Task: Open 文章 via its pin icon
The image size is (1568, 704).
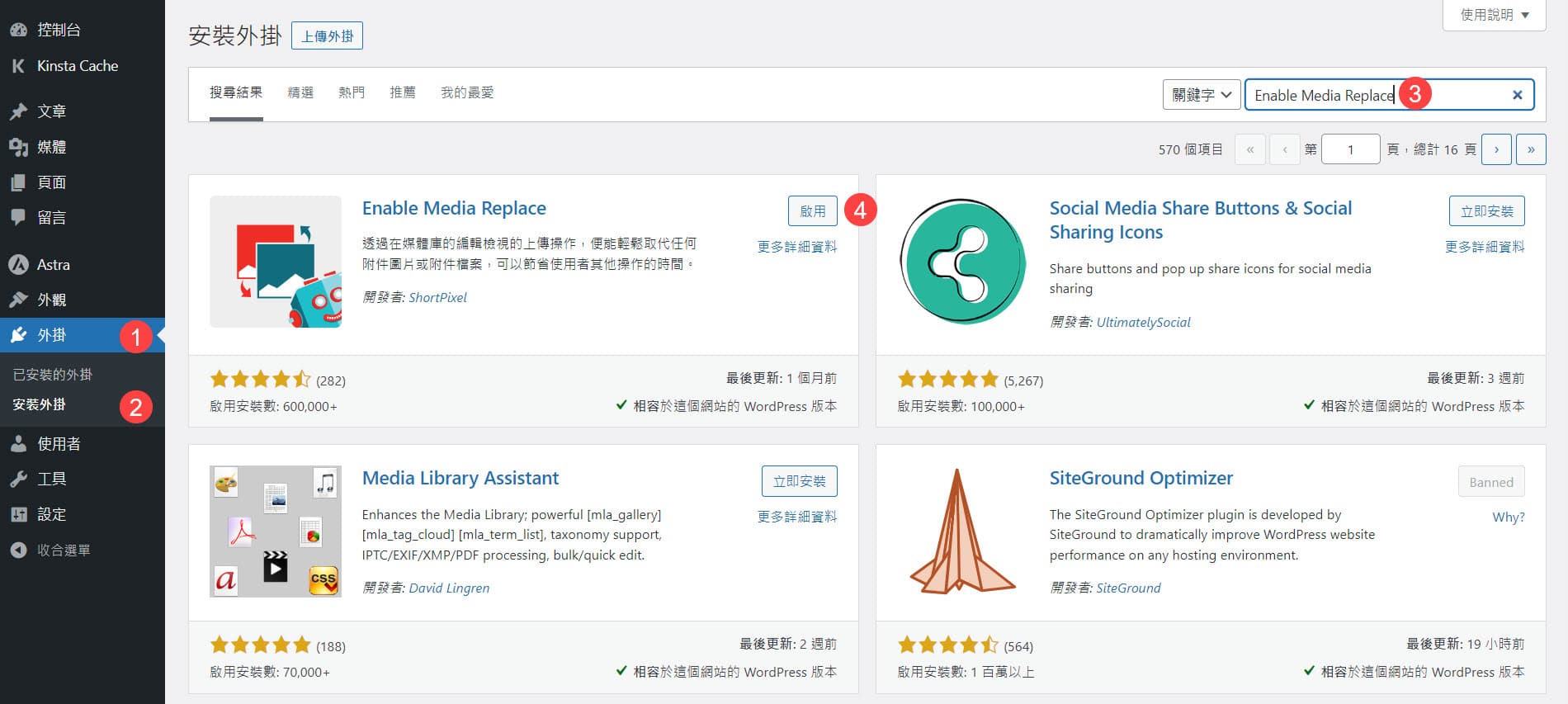Action: [18, 111]
